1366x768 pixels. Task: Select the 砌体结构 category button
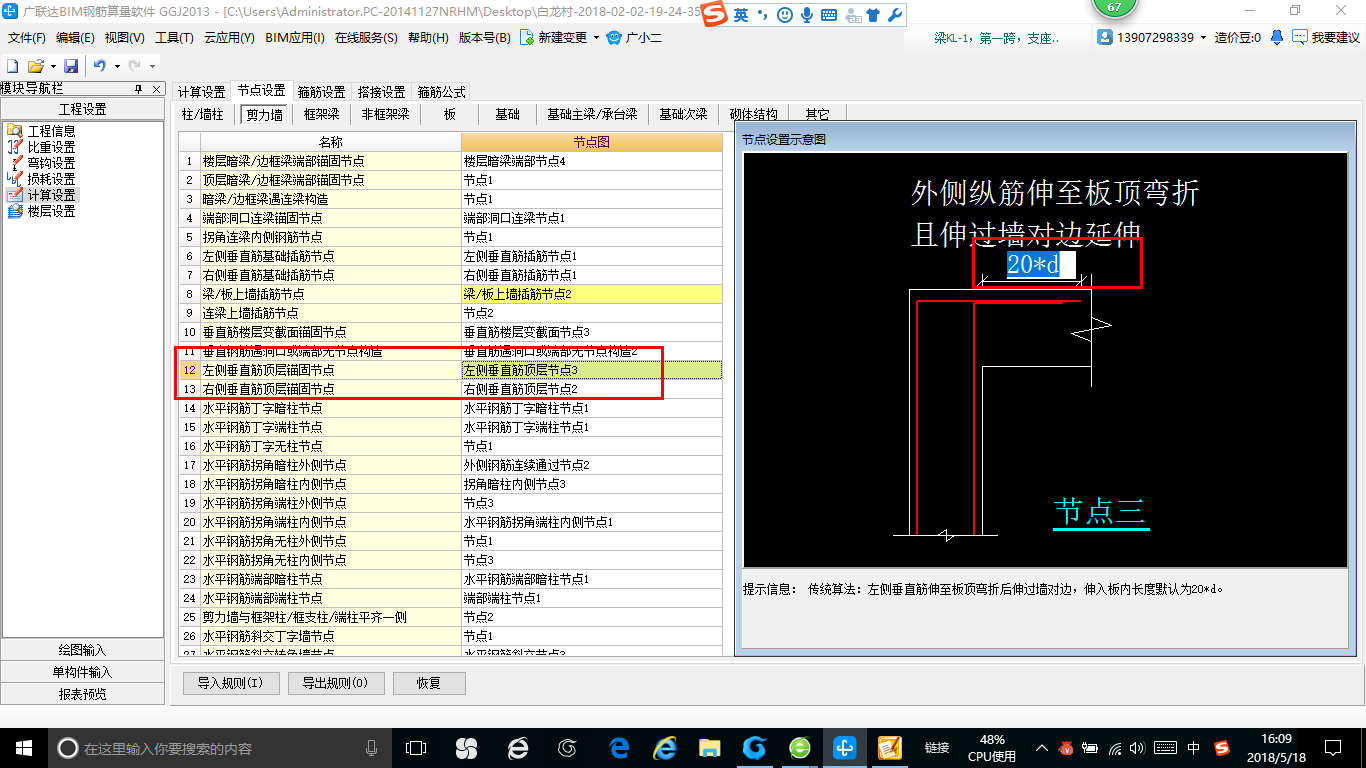click(753, 114)
